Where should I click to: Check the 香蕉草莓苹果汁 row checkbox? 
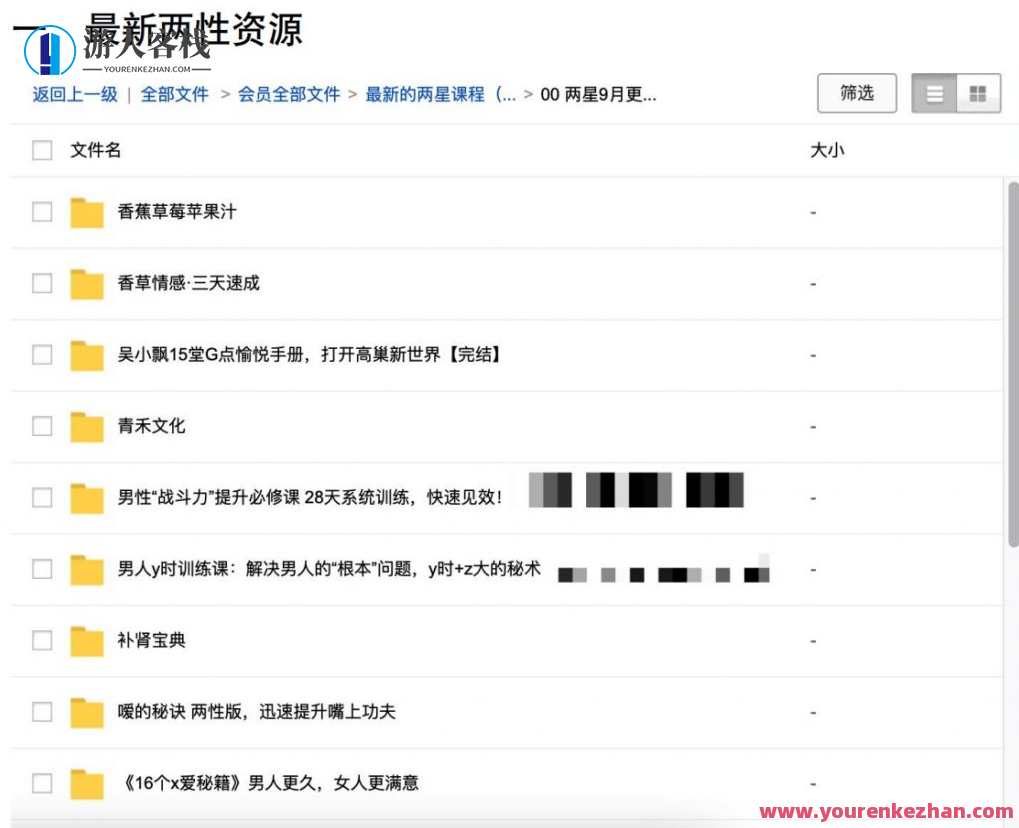(x=41, y=212)
